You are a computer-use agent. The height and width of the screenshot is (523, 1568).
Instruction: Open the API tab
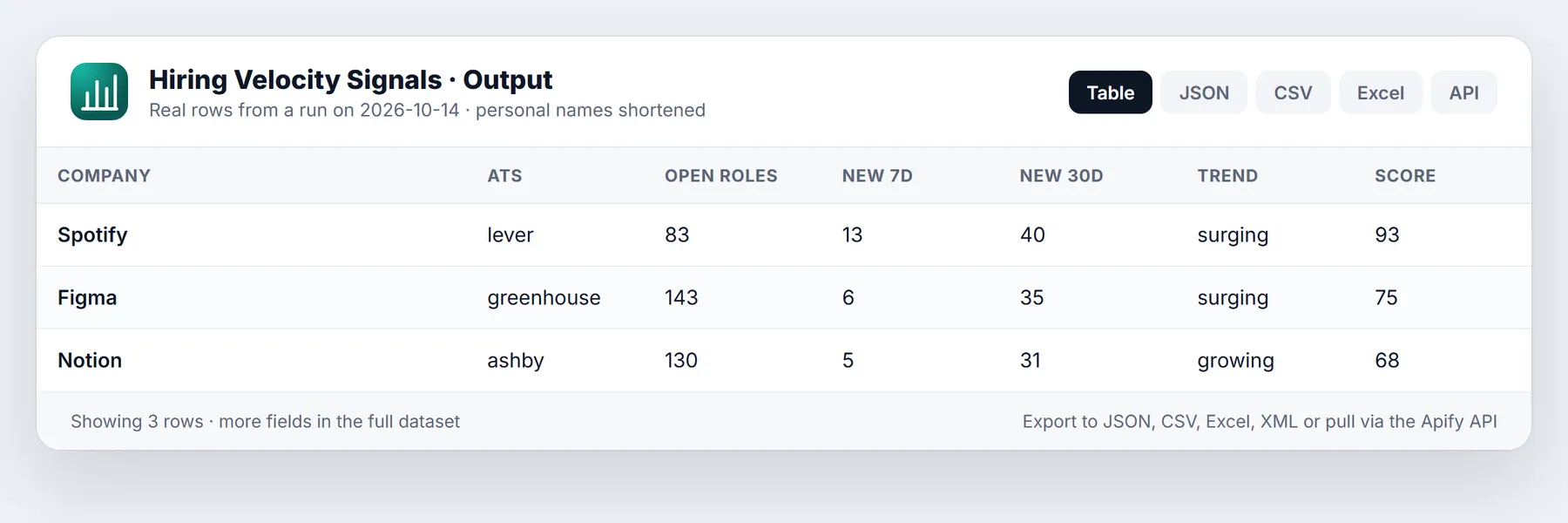tap(1463, 92)
